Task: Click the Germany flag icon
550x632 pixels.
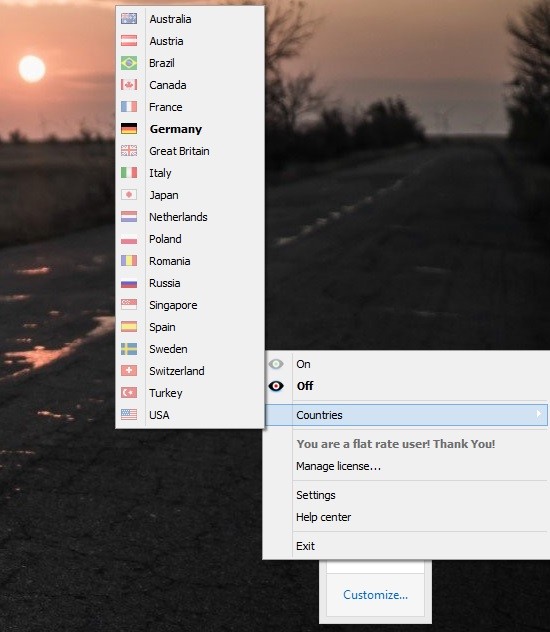Action: [129, 129]
